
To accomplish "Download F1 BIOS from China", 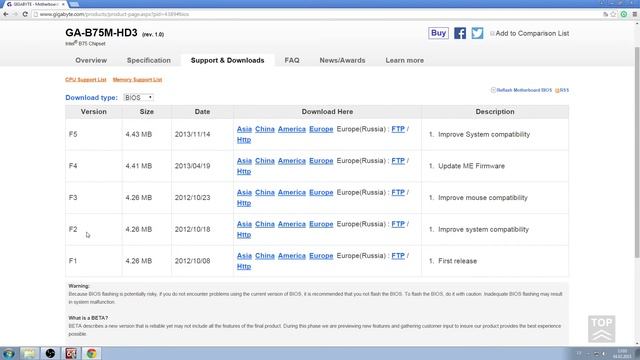I will point(264,256).
